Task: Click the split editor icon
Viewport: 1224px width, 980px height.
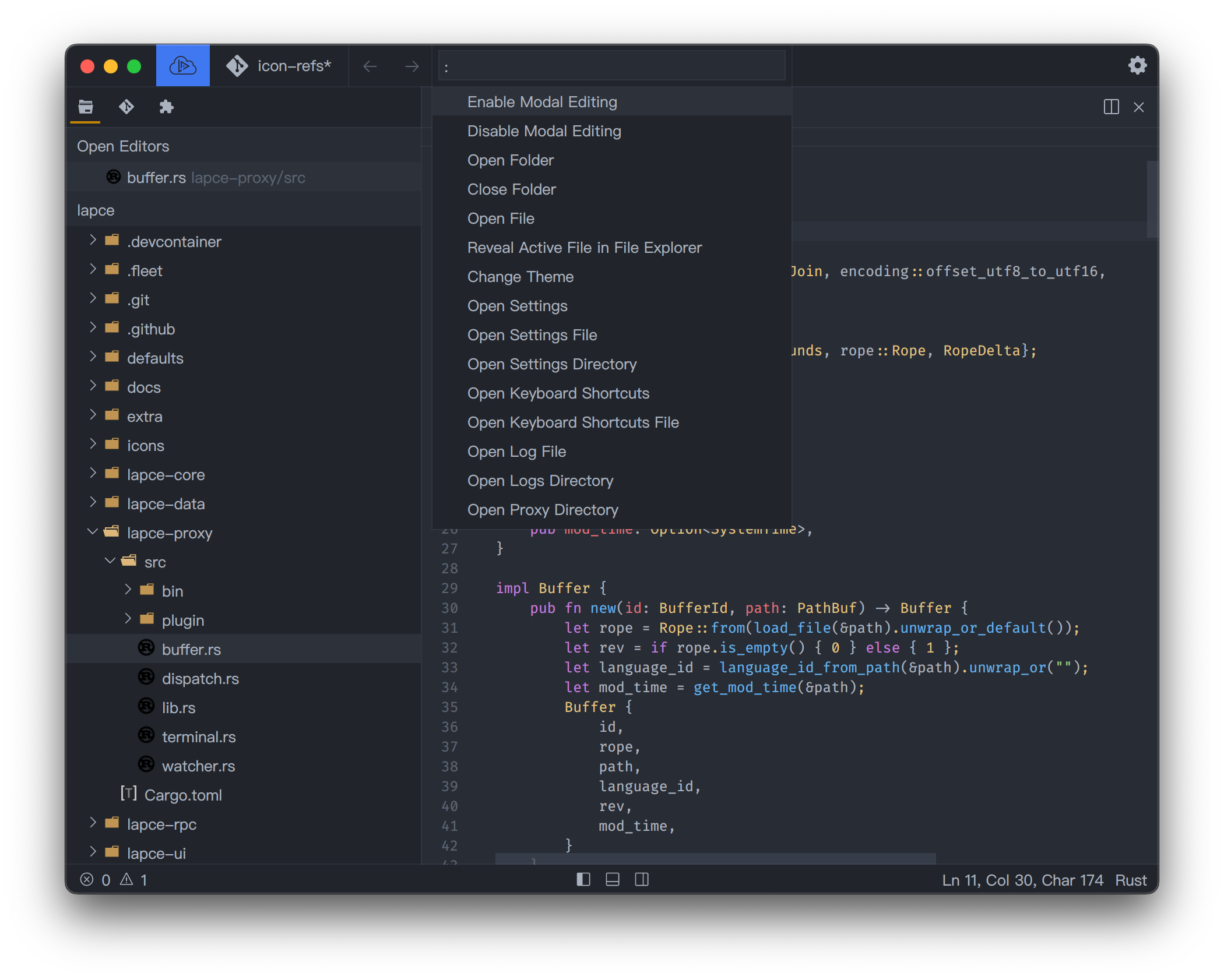Action: pos(1111,107)
